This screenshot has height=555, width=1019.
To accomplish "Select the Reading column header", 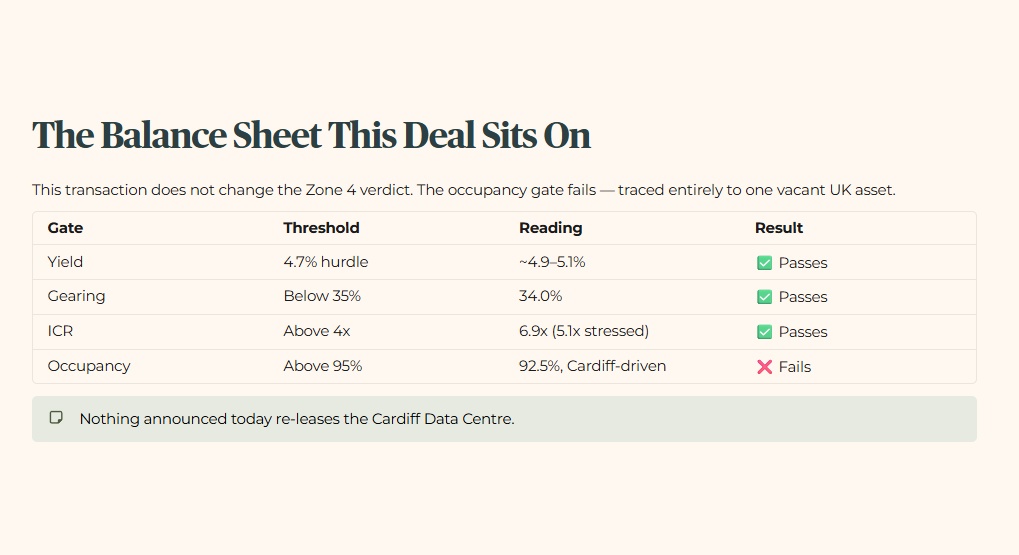I will coord(550,228).
